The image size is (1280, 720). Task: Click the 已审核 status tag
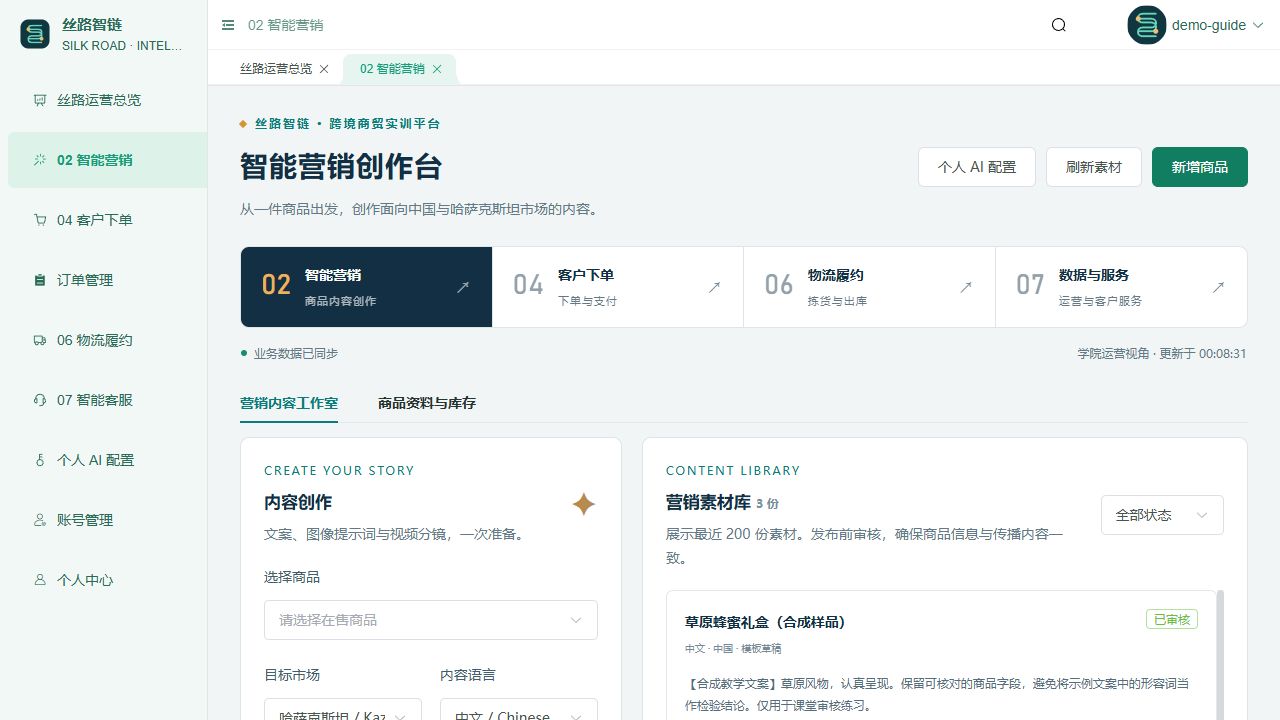tap(1172, 619)
